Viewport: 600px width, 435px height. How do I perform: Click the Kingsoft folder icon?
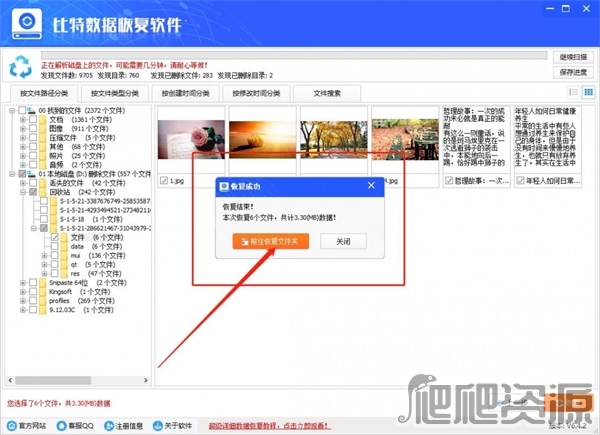(43, 292)
